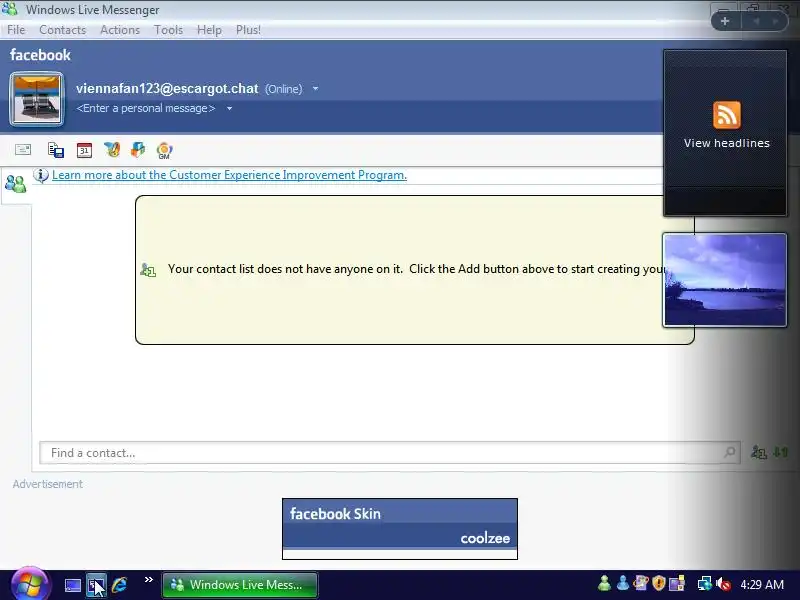Viewport: 800px width, 600px height.
Task: Click the facebook Skin advertisement banner
Action: coord(400,529)
